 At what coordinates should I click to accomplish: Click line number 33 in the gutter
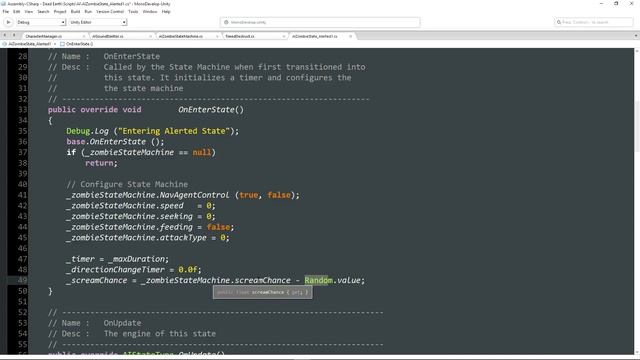click(x=22, y=109)
